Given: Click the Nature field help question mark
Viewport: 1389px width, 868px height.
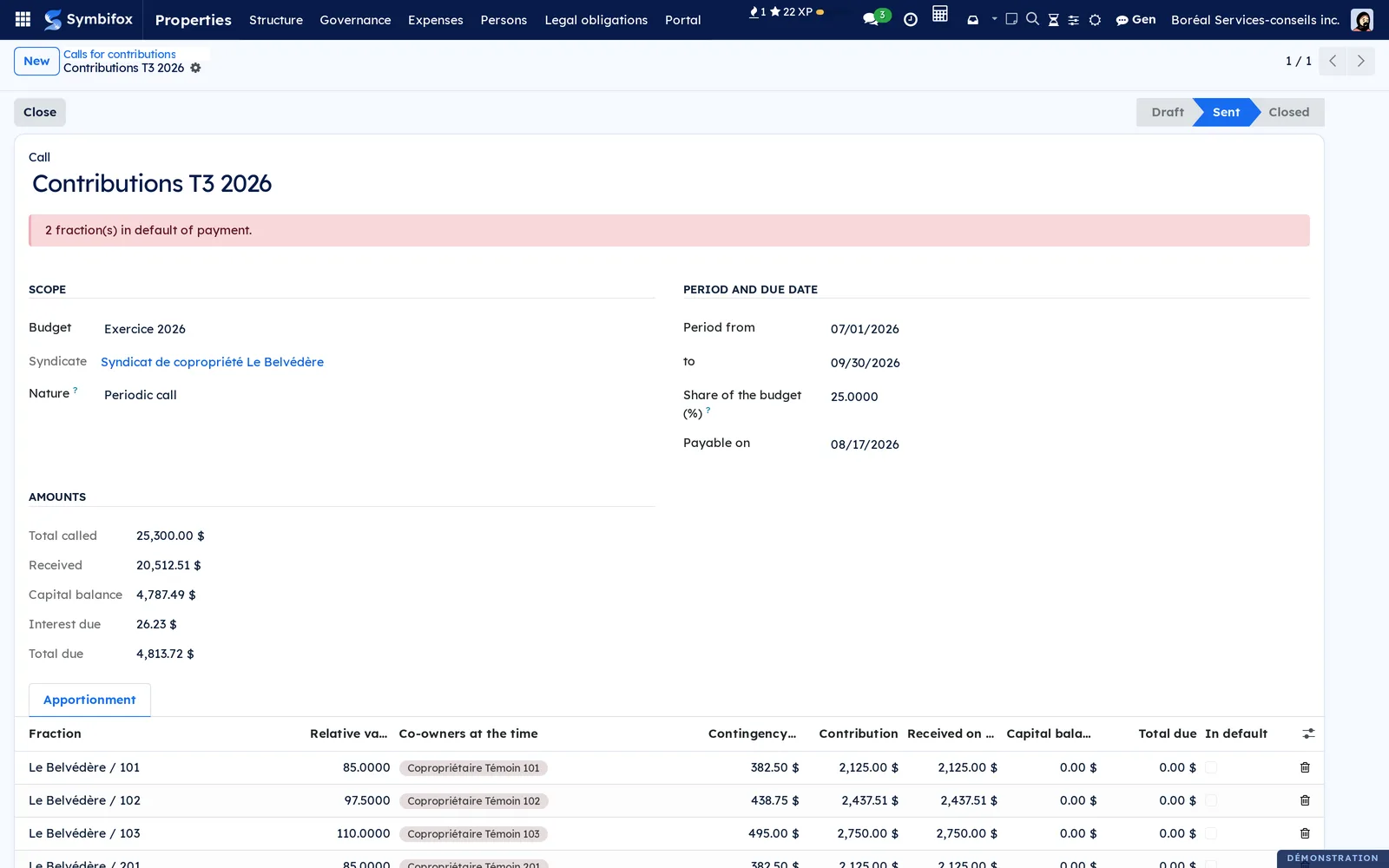Looking at the screenshot, I should 76,390.
